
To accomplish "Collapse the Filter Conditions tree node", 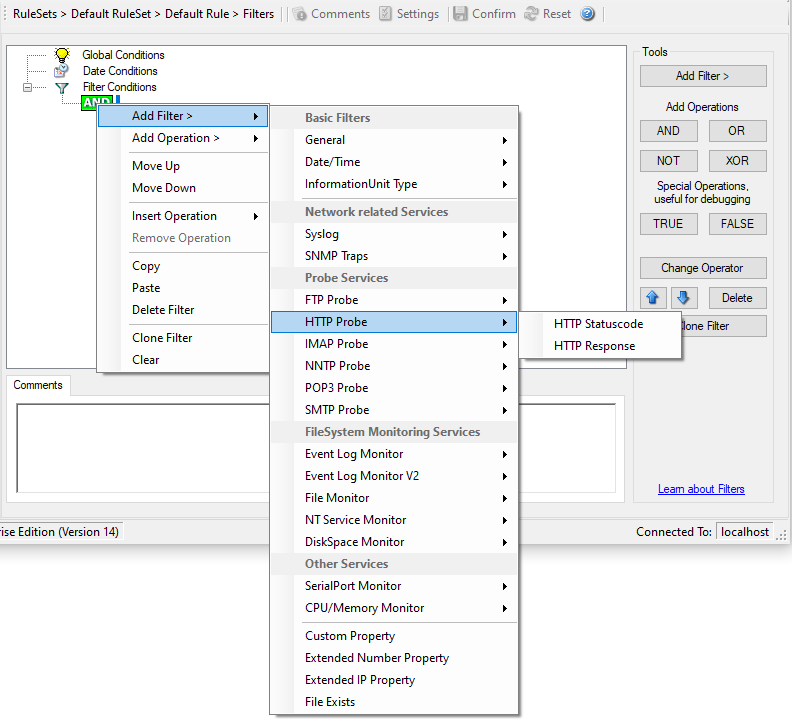I will click(x=28, y=87).
